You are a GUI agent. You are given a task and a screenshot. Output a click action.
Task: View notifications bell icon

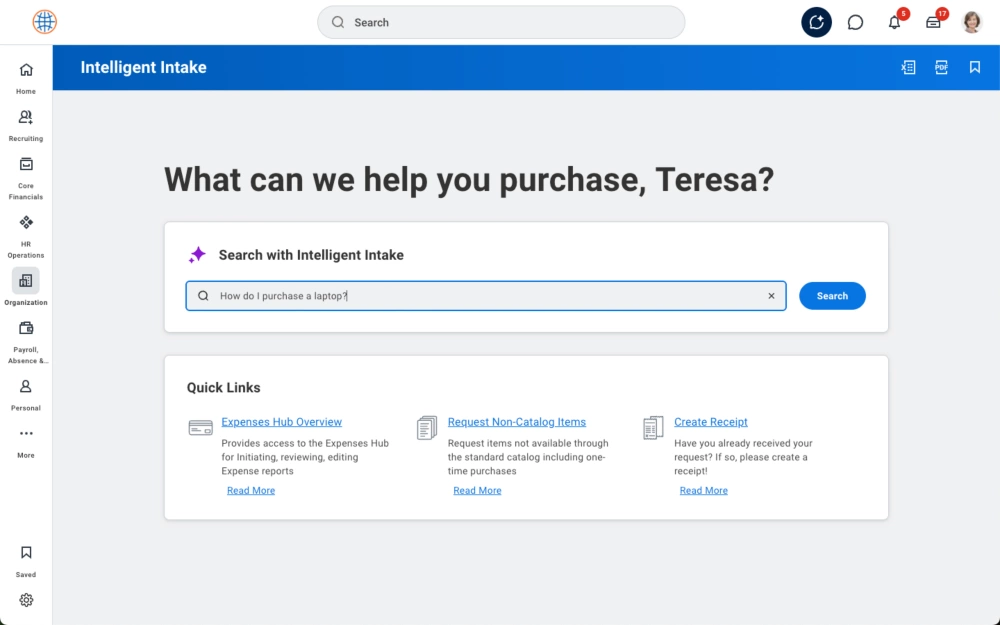(x=894, y=22)
